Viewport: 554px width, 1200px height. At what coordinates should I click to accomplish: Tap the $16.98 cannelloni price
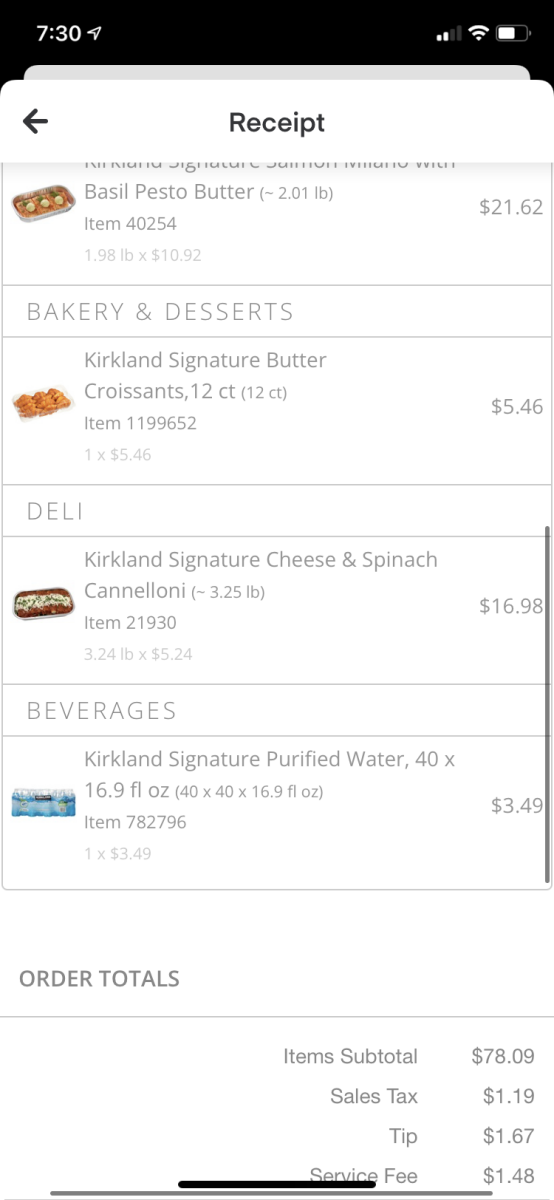tap(511, 606)
